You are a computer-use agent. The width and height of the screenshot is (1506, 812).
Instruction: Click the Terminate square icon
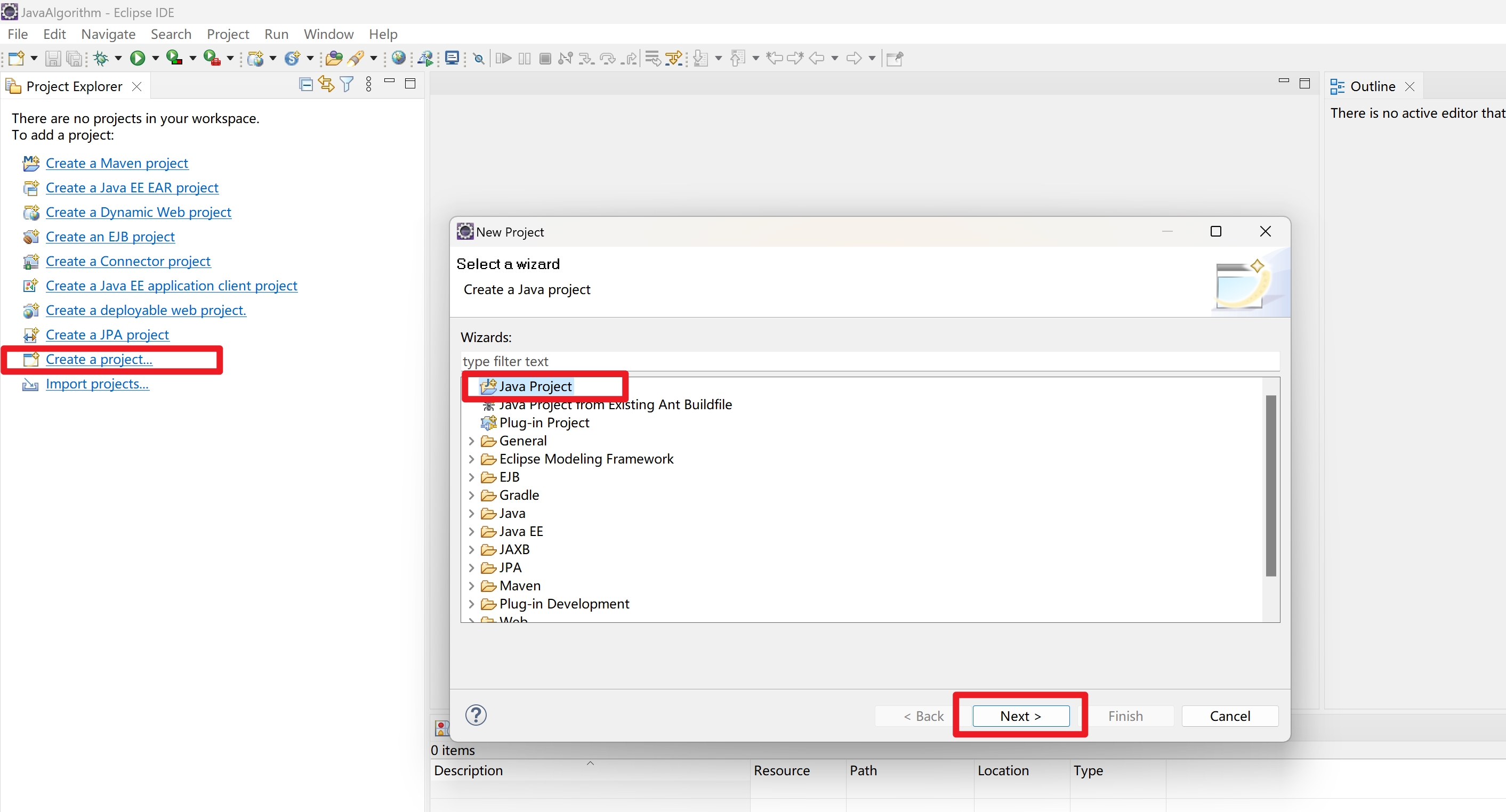click(545, 58)
